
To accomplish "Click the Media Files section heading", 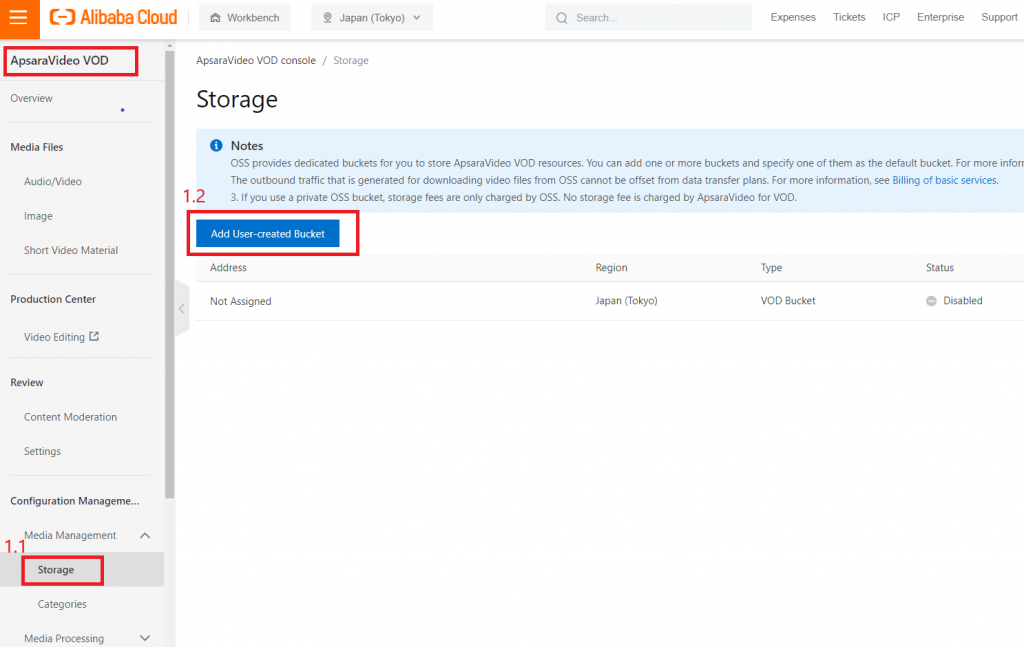I will tap(37, 147).
